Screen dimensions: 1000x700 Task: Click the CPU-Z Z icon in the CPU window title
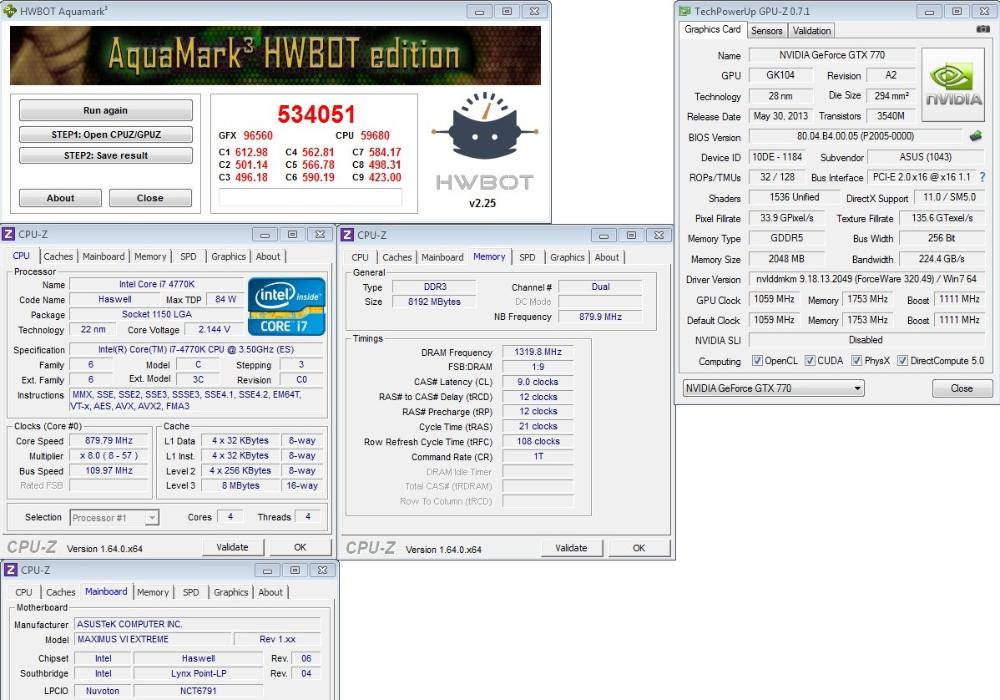(x=8, y=234)
